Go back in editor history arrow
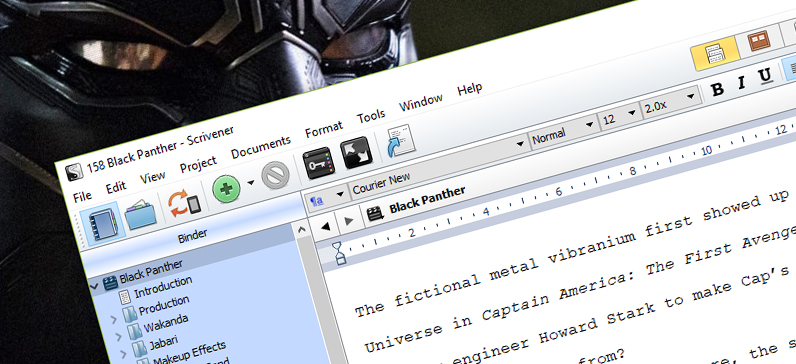 (326, 226)
